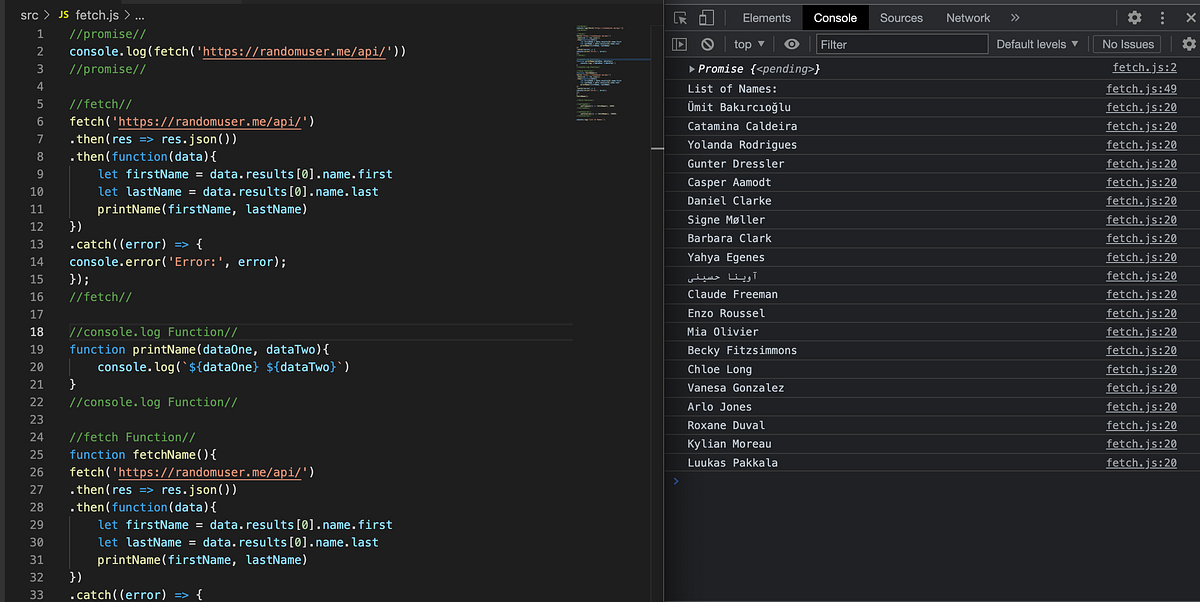1200x602 pixels.
Task: Click the No Issues button
Action: pos(1127,43)
